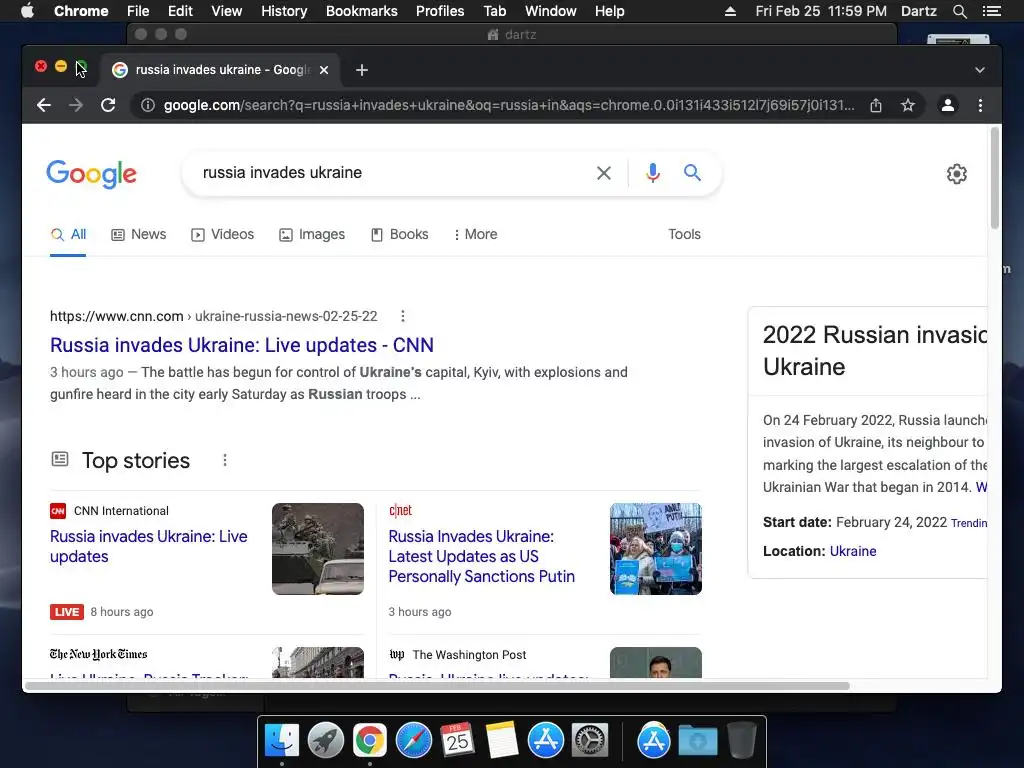Go back using the browser back arrow
Viewport: 1024px width, 768px height.
(44, 105)
